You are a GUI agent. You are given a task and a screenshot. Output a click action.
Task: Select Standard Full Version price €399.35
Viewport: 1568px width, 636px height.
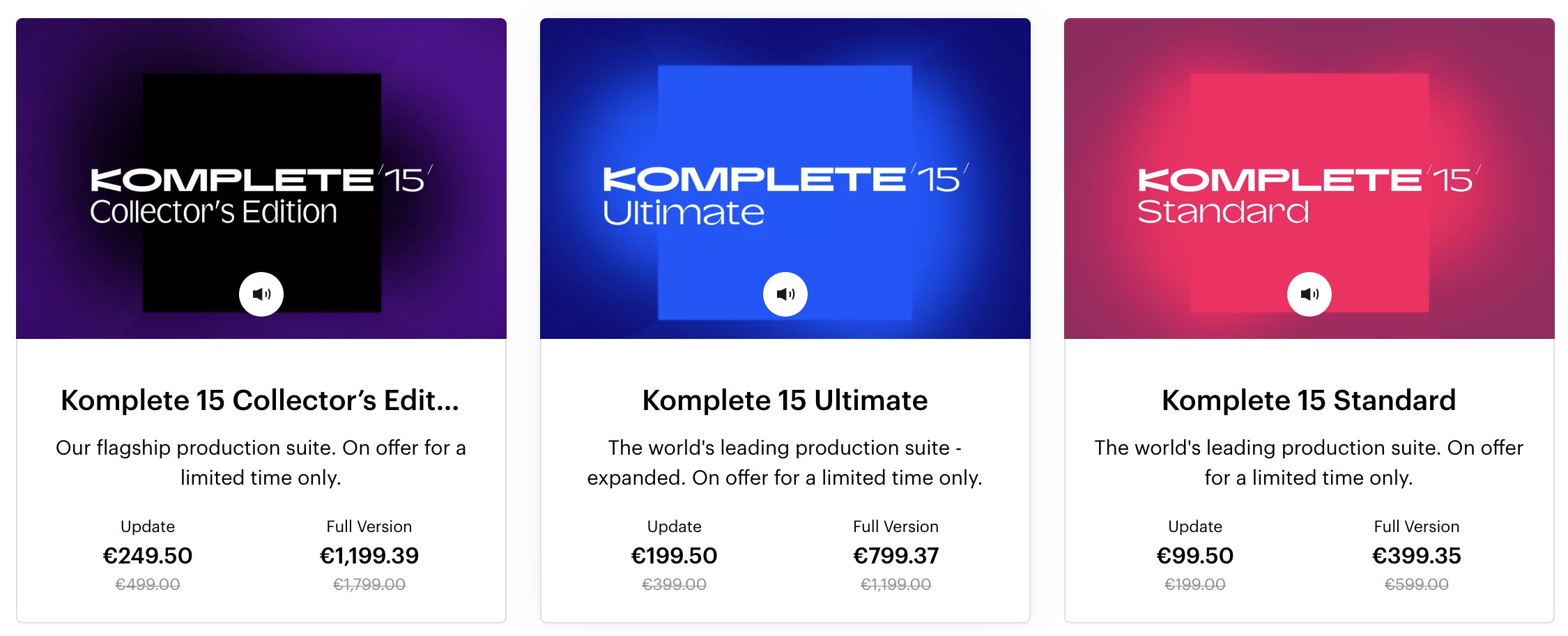tap(1417, 556)
